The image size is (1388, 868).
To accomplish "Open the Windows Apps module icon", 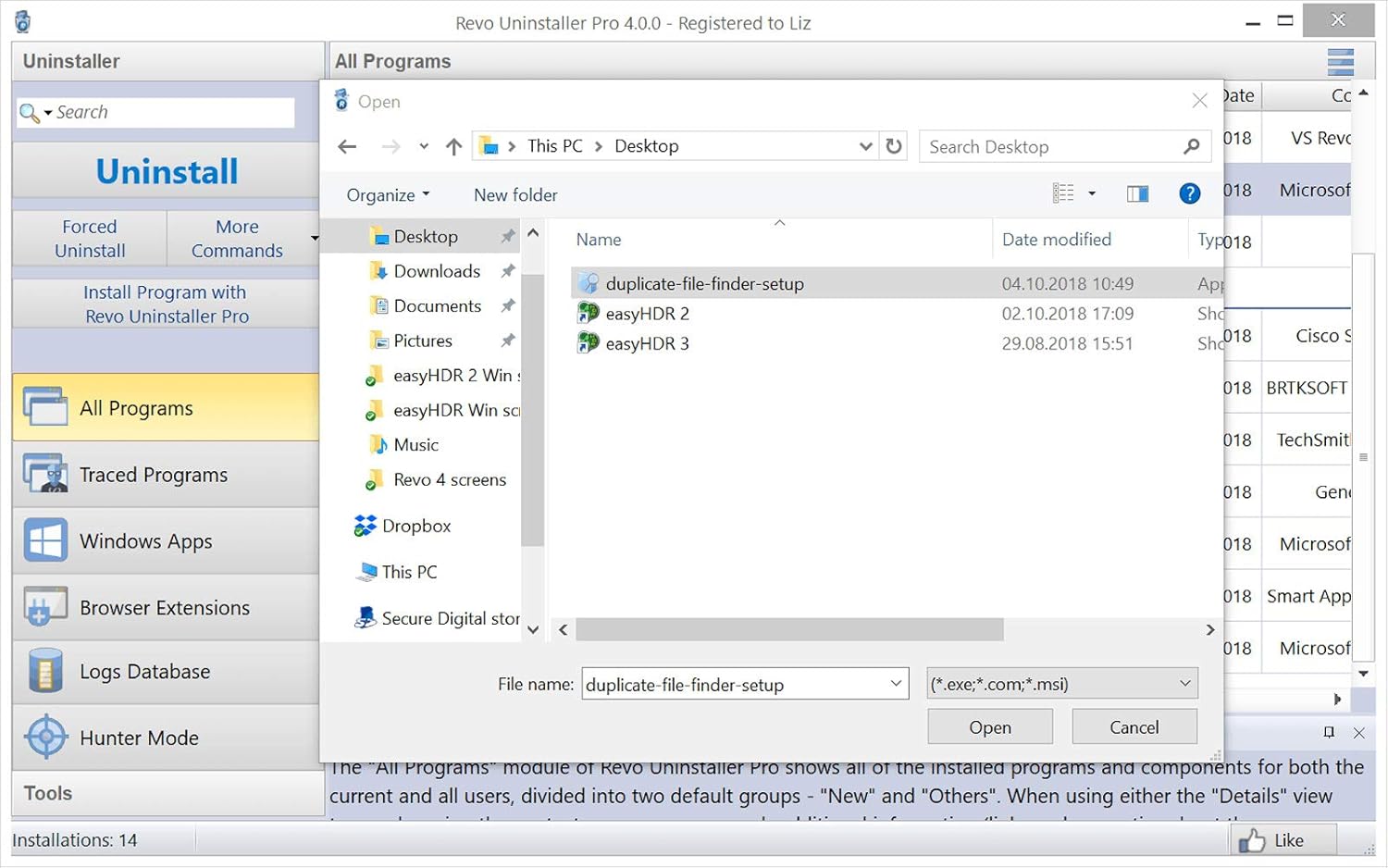I will 45,540.
